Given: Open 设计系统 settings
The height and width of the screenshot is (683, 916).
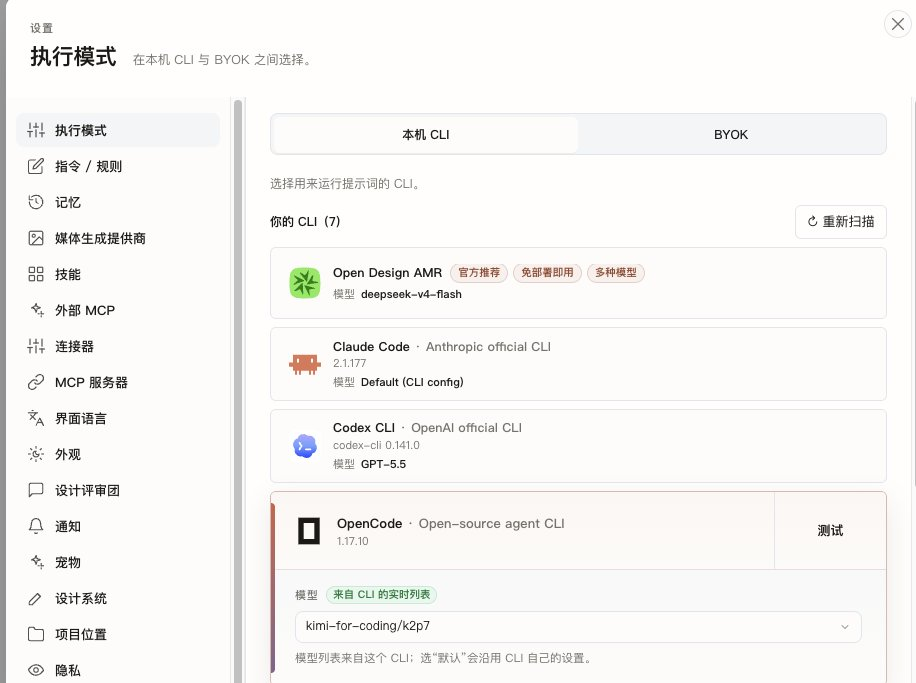Looking at the screenshot, I should [118, 598].
